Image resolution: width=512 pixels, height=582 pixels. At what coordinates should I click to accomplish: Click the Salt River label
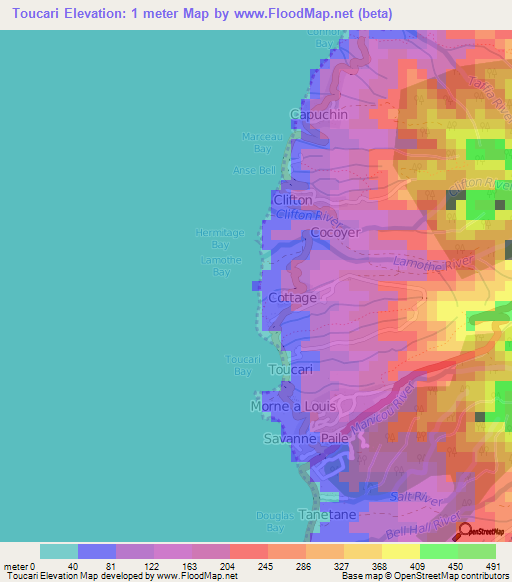(417, 498)
